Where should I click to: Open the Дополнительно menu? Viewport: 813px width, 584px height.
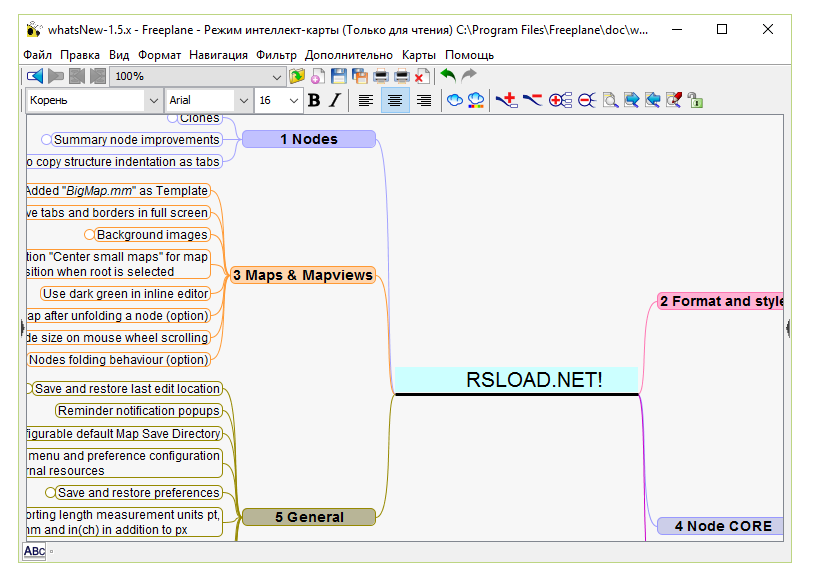(349, 55)
